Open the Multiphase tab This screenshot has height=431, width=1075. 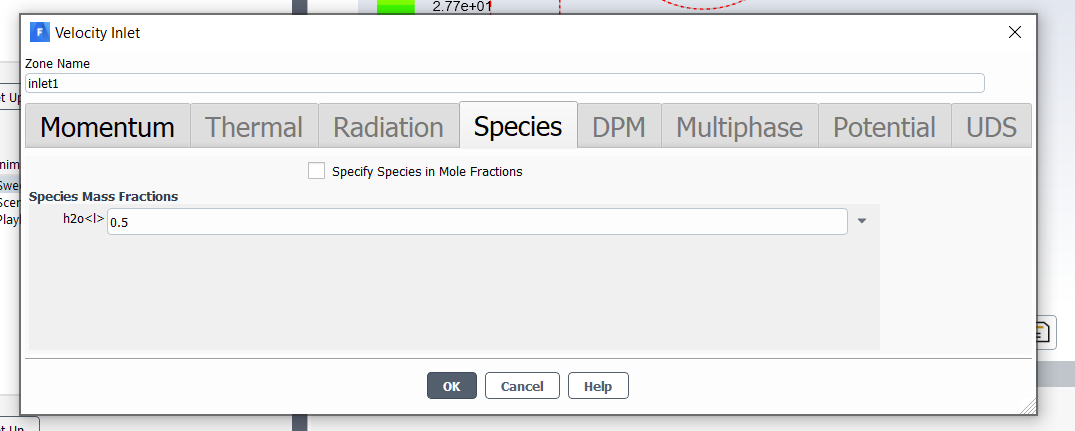point(739,127)
